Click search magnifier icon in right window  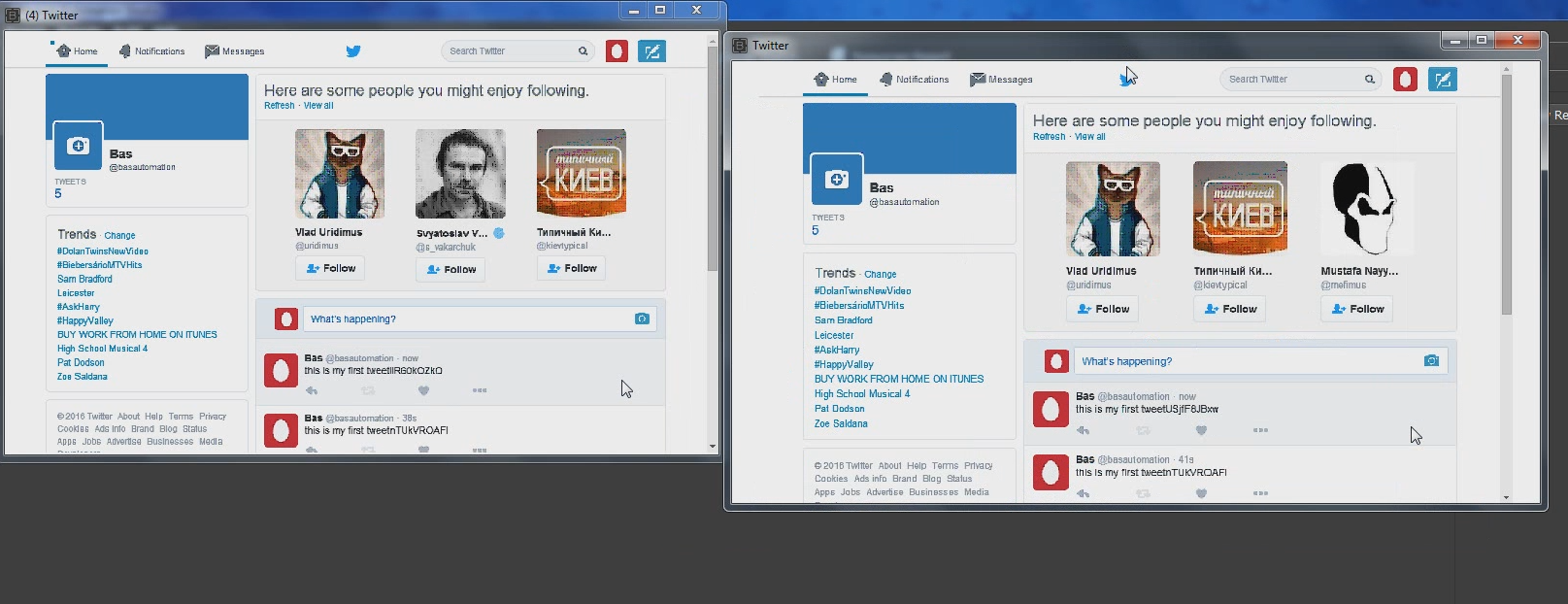click(1369, 80)
